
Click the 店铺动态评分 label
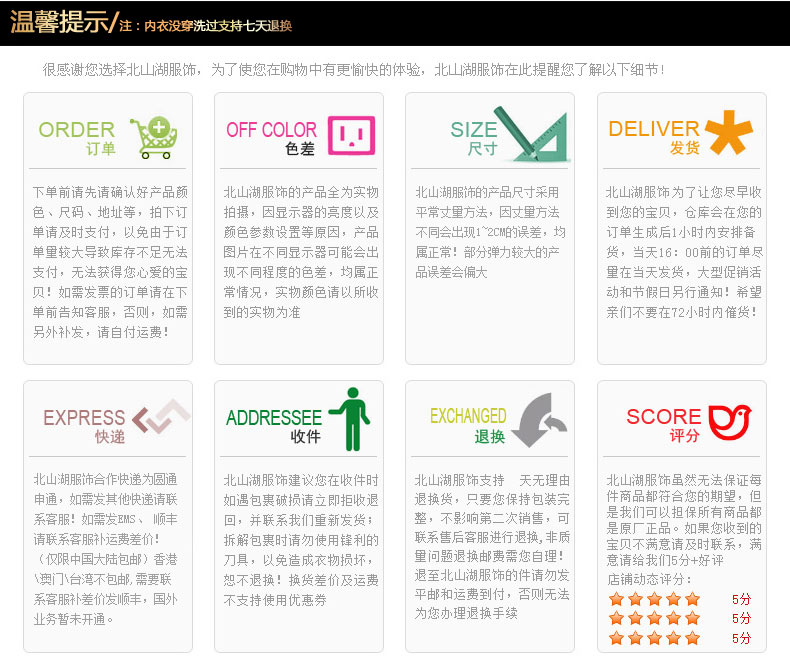(x=649, y=579)
